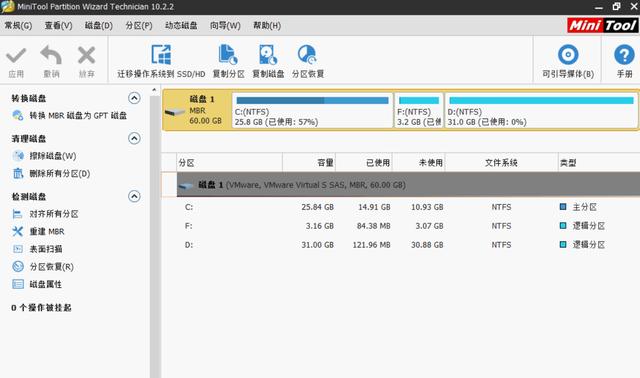Restore down the Partition Wizard window
This screenshot has height=378, width=640.
tap(616, 7)
